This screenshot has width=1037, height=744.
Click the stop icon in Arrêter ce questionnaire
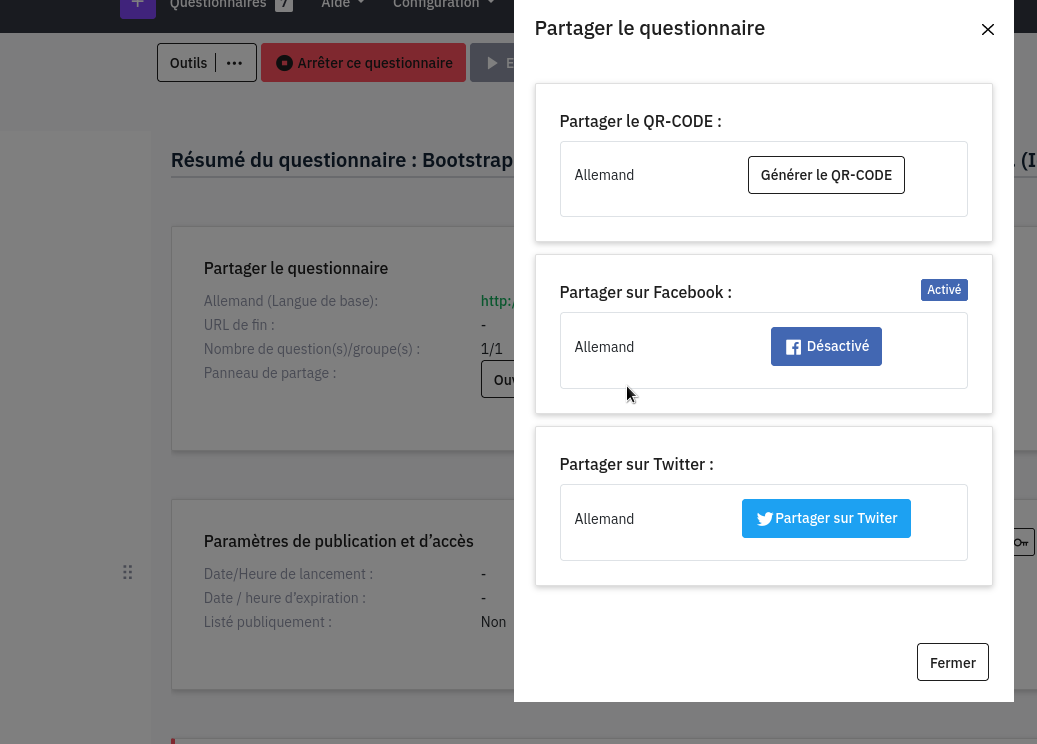[284, 63]
